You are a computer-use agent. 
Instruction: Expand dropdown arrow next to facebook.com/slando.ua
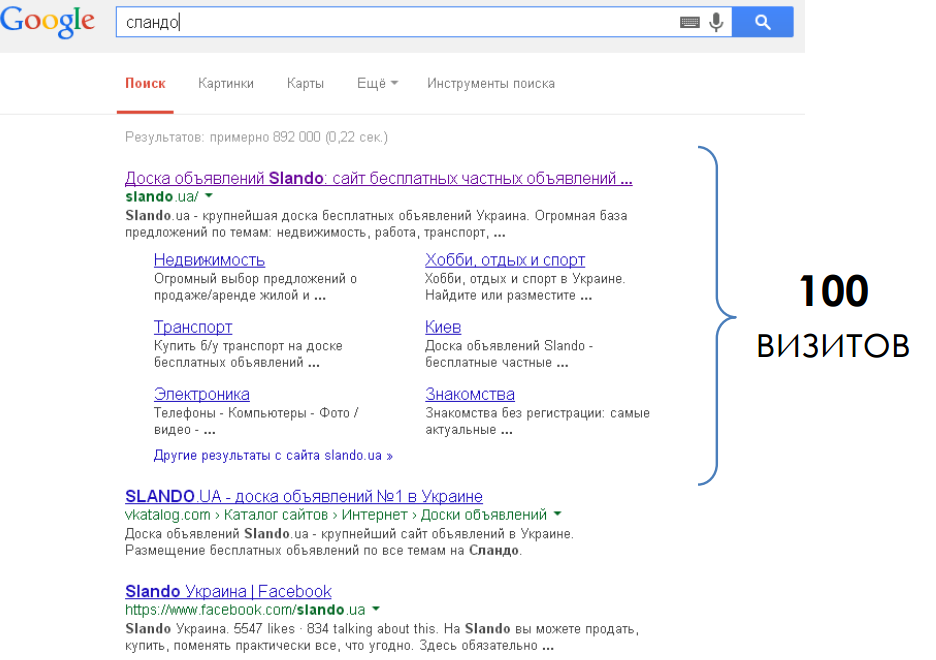pyautogui.click(x=376, y=609)
